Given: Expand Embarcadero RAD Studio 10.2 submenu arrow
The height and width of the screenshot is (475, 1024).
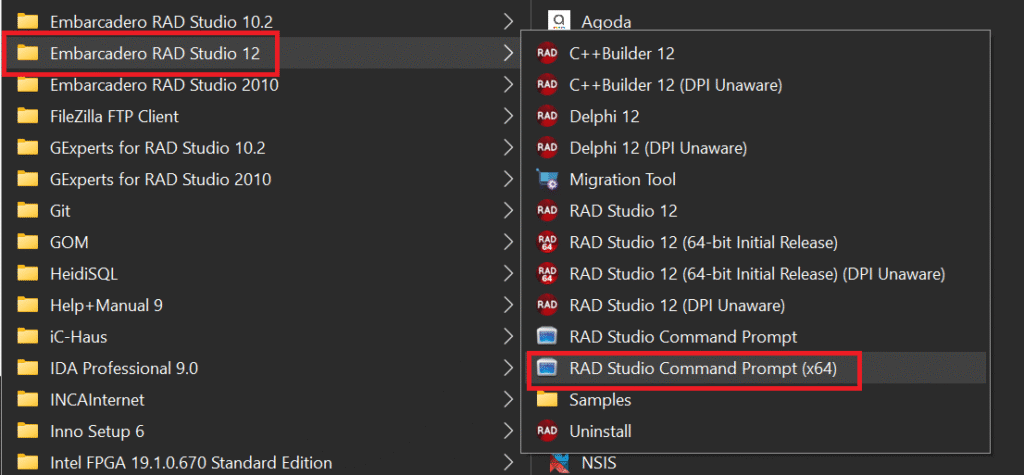Looking at the screenshot, I should [x=508, y=22].
